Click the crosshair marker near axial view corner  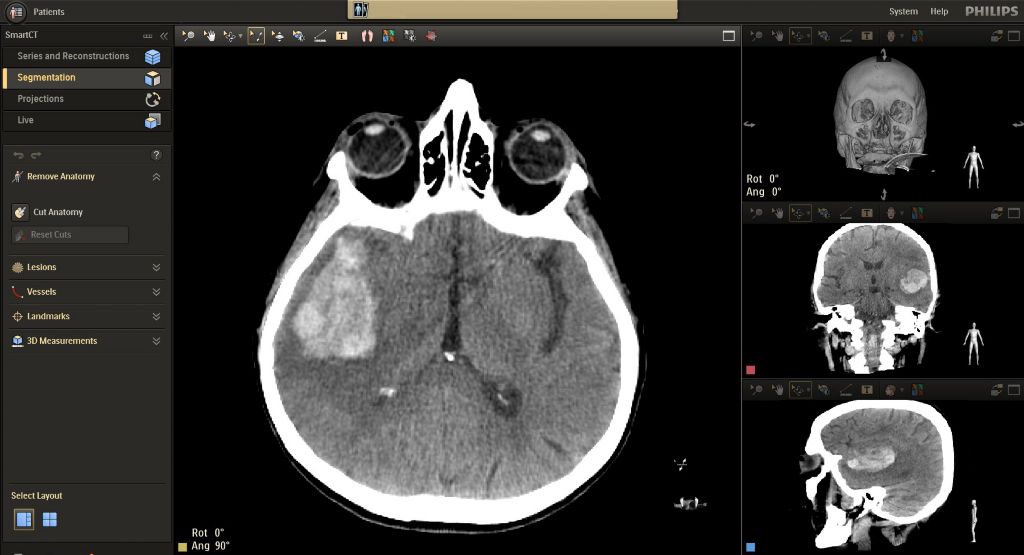click(x=681, y=464)
